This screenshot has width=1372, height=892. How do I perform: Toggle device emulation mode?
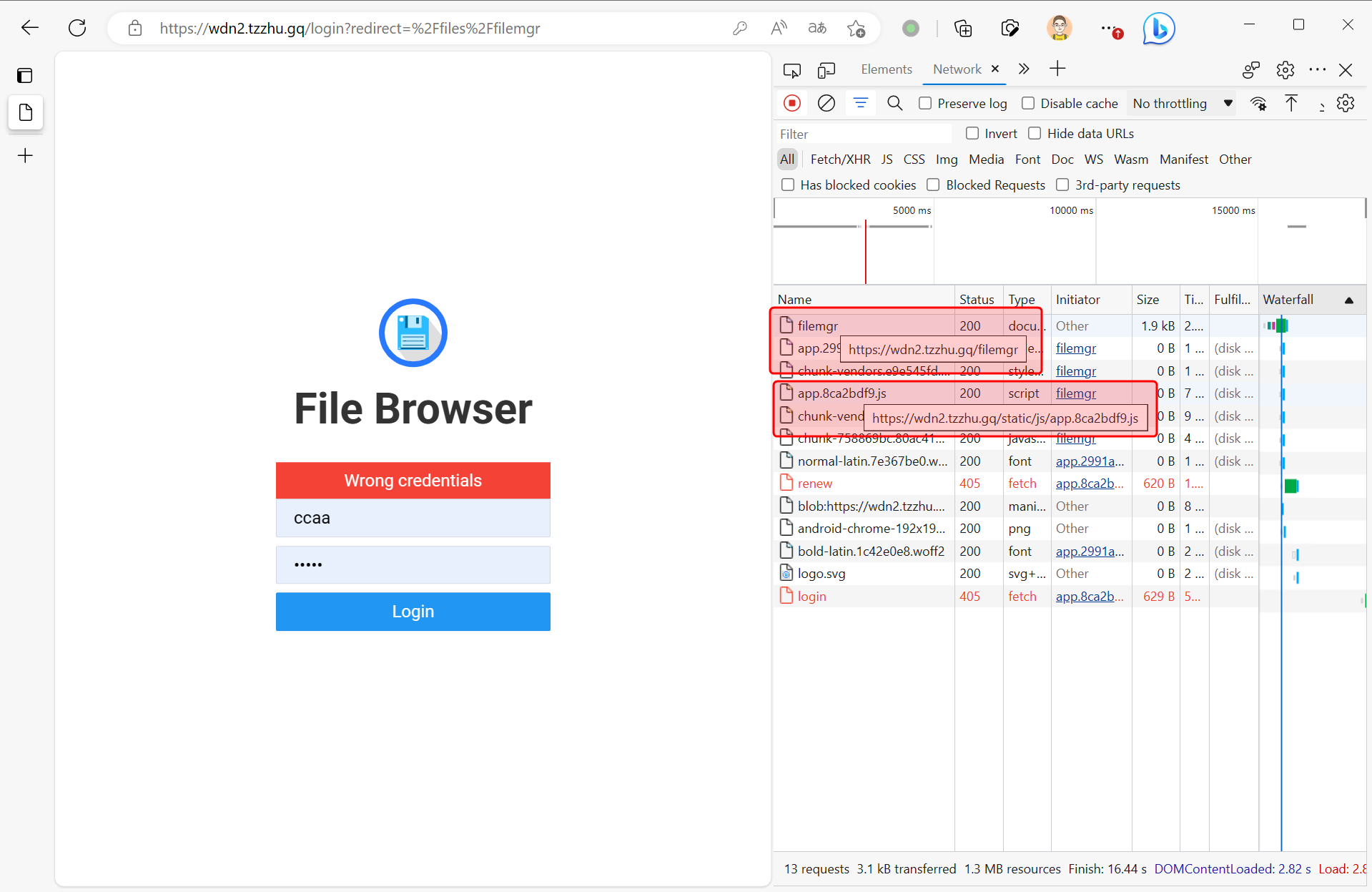tap(826, 69)
